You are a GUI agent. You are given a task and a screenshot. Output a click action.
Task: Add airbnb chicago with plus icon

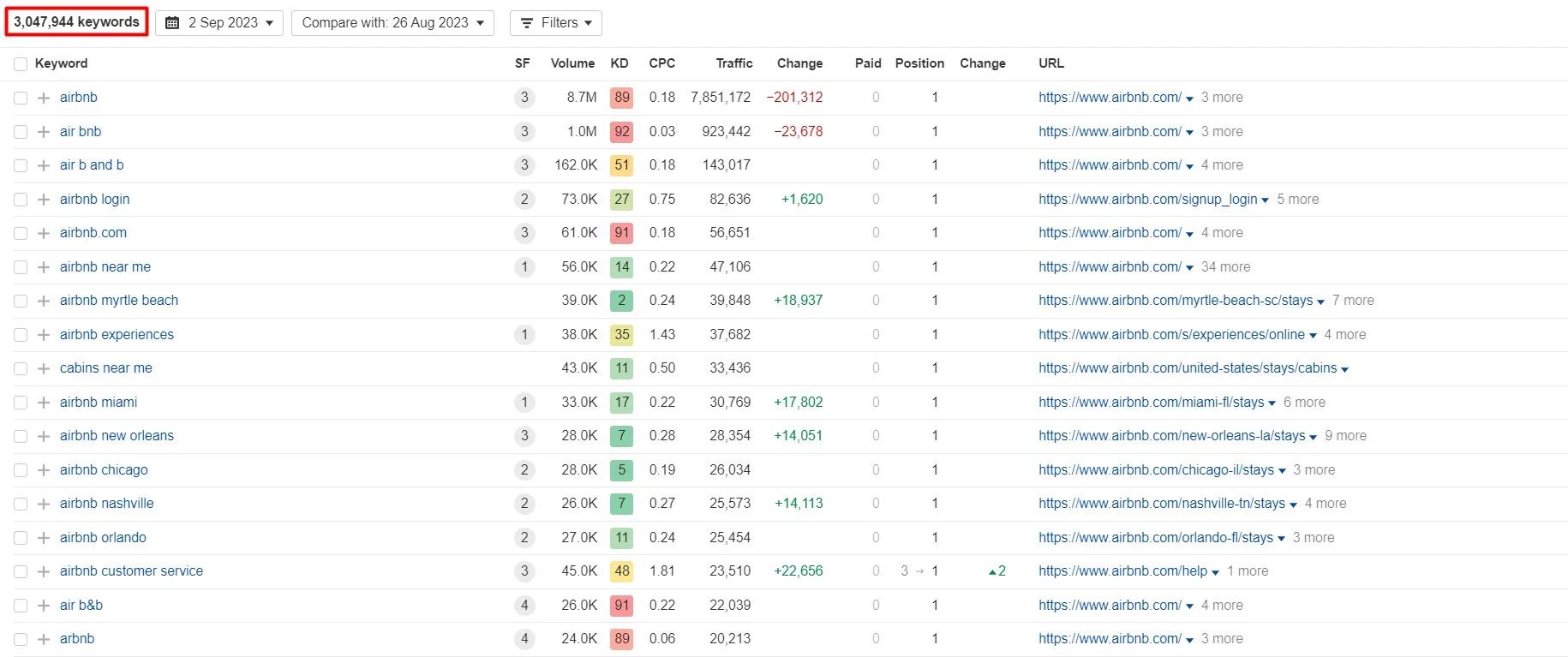(44, 470)
